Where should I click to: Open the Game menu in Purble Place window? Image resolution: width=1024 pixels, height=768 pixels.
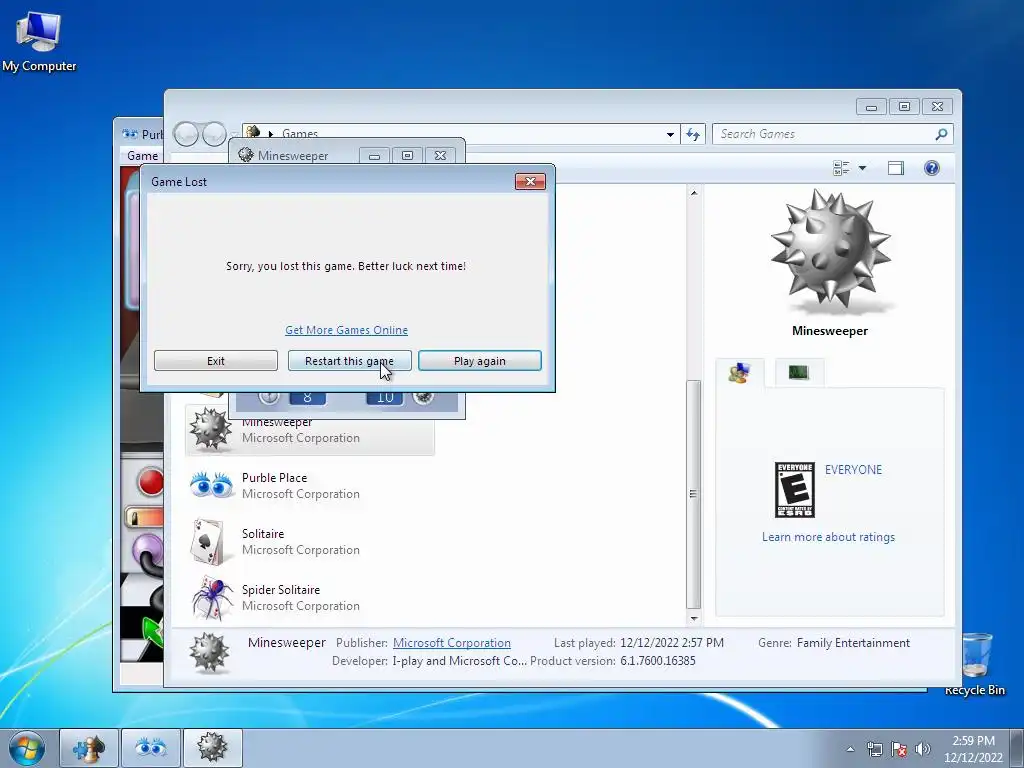[142, 155]
